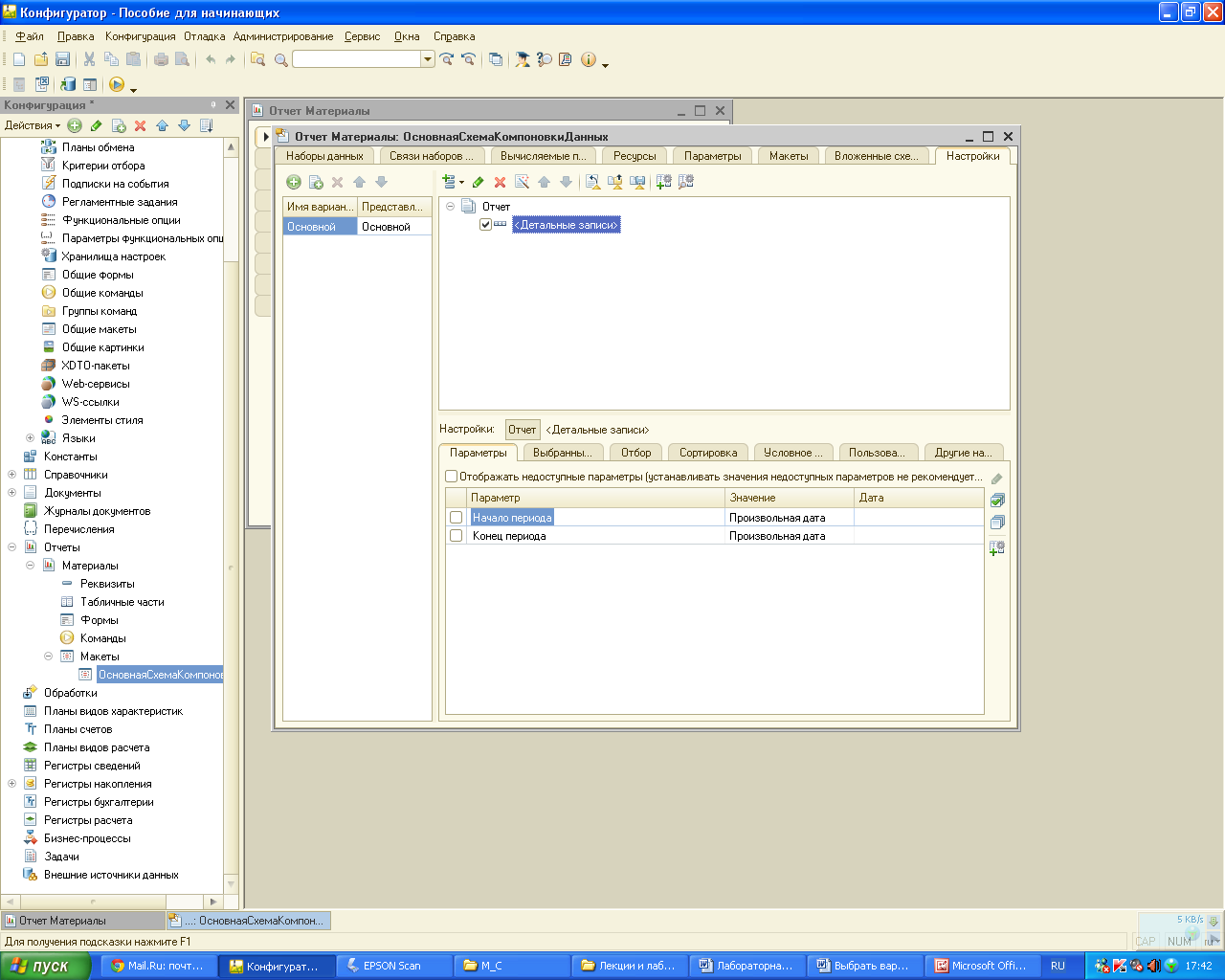
Task: Click the Cut scissors icon
Action: 89,59
